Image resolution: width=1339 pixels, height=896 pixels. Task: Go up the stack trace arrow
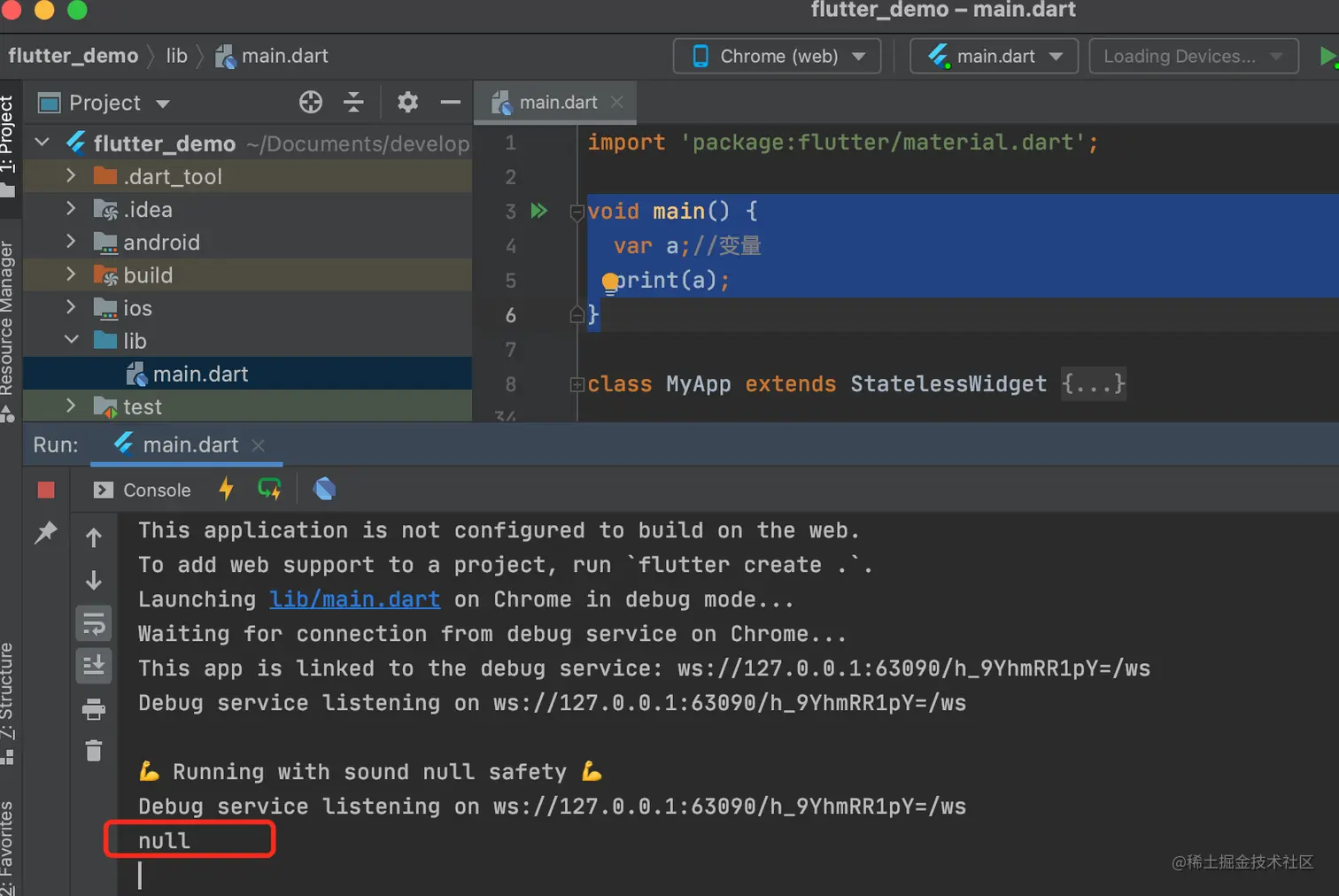click(94, 537)
